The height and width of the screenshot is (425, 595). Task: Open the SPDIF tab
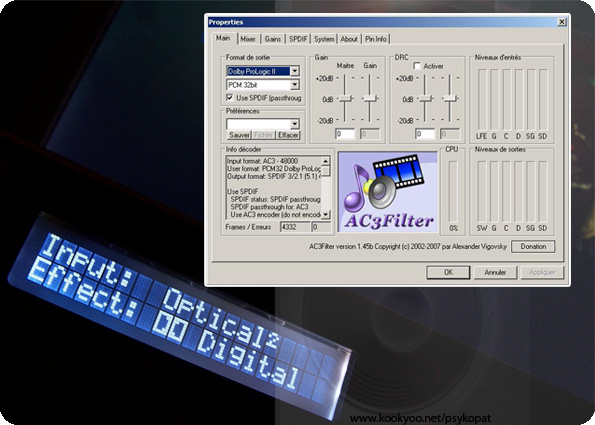tap(298, 39)
